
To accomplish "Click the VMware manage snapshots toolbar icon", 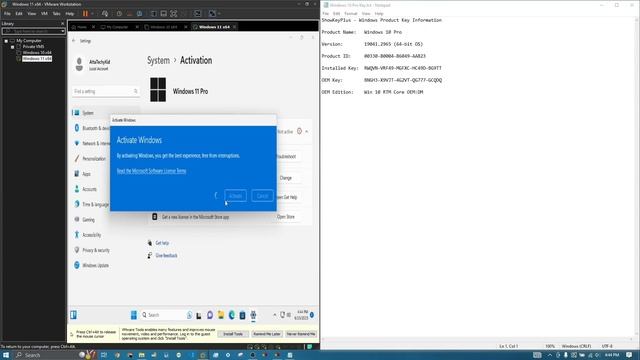I will point(139,13).
